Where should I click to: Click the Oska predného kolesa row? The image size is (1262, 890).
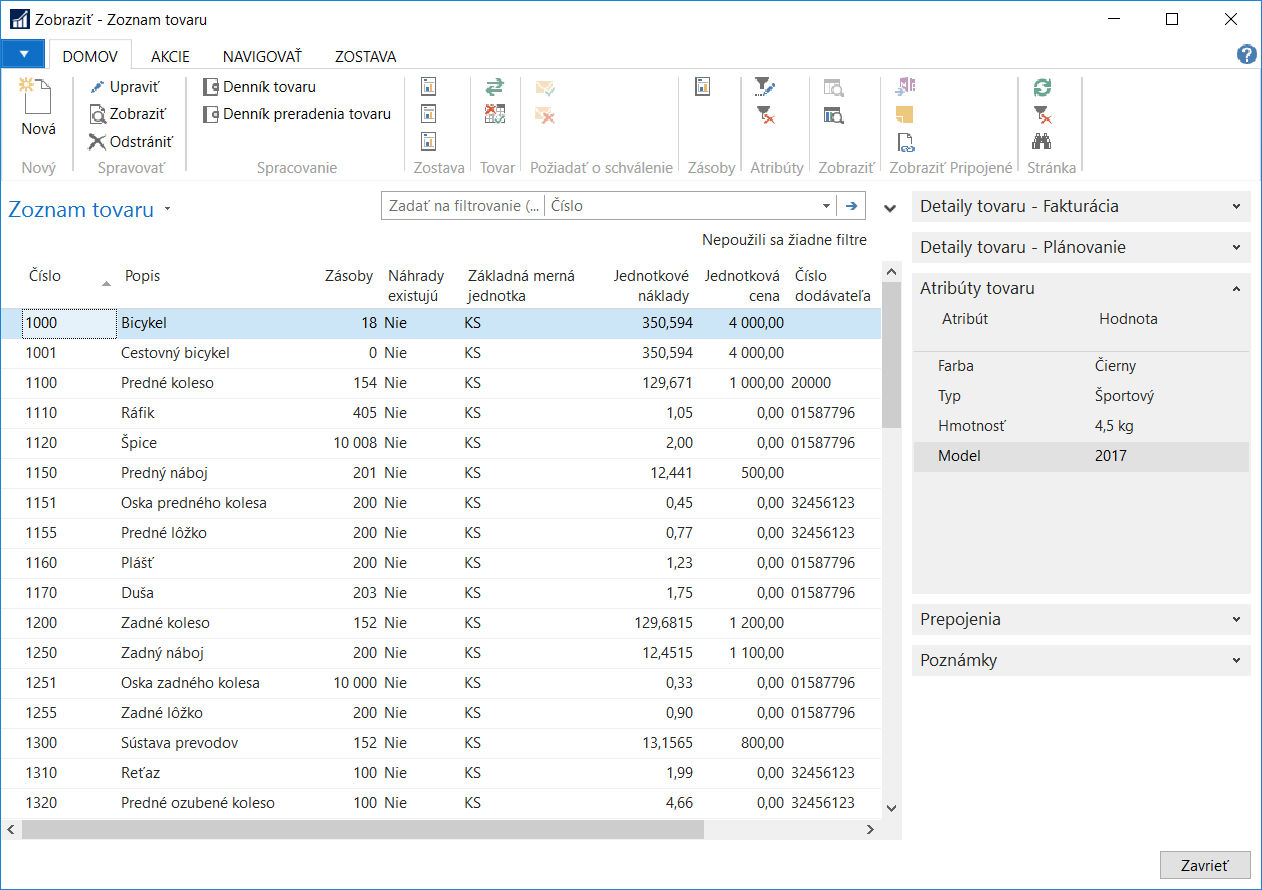(440, 503)
